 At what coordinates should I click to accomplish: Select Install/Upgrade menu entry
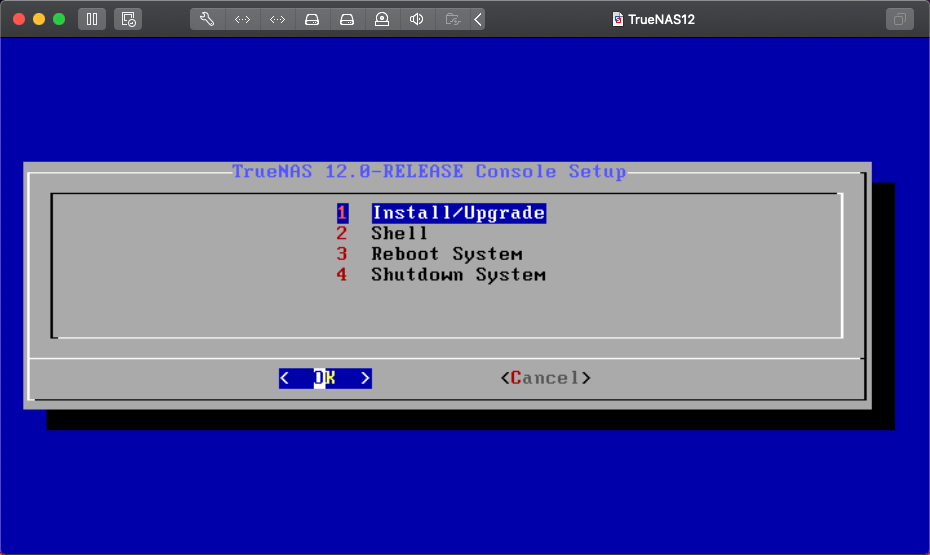click(x=458, y=213)
